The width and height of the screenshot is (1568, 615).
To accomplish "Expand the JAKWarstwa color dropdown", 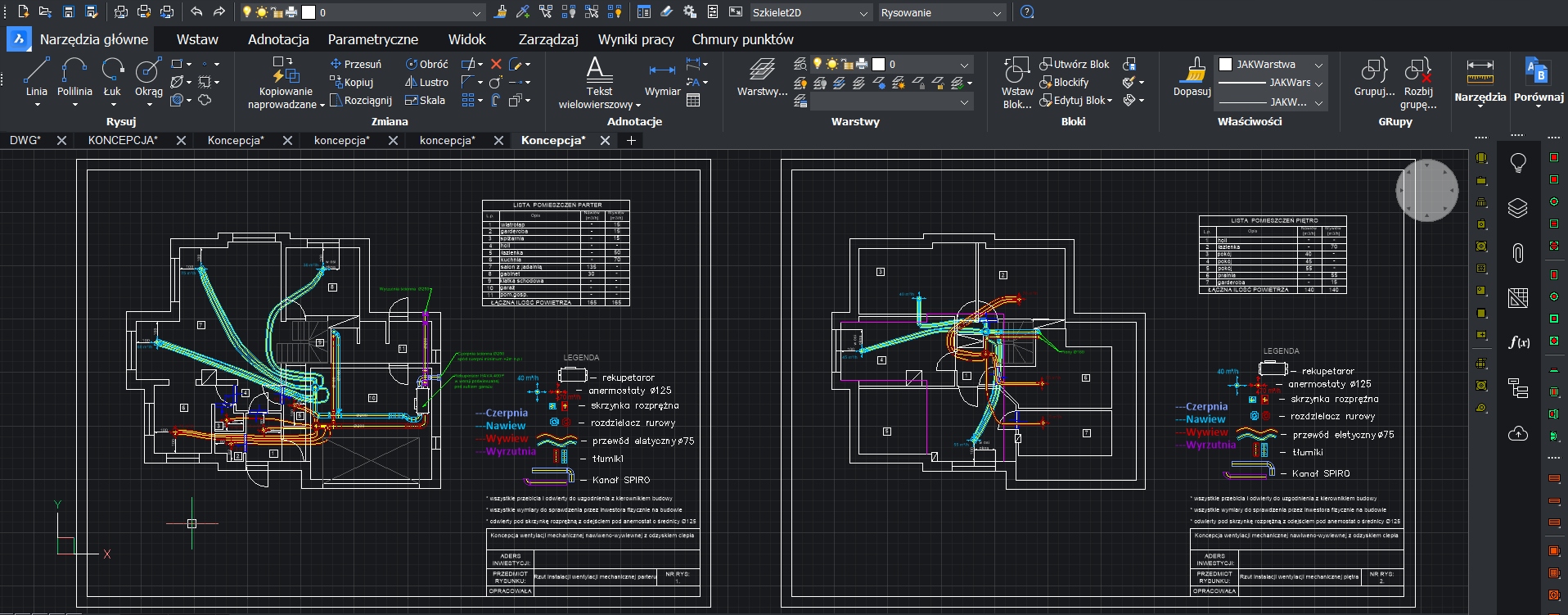I will pyautogui.click(x=1318, y=64).
